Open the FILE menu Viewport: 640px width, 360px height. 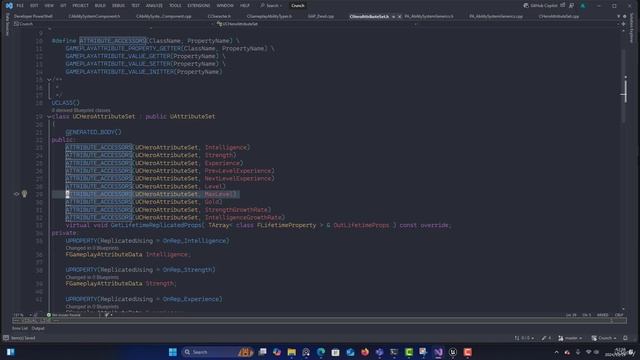click(x=20, y=6)
